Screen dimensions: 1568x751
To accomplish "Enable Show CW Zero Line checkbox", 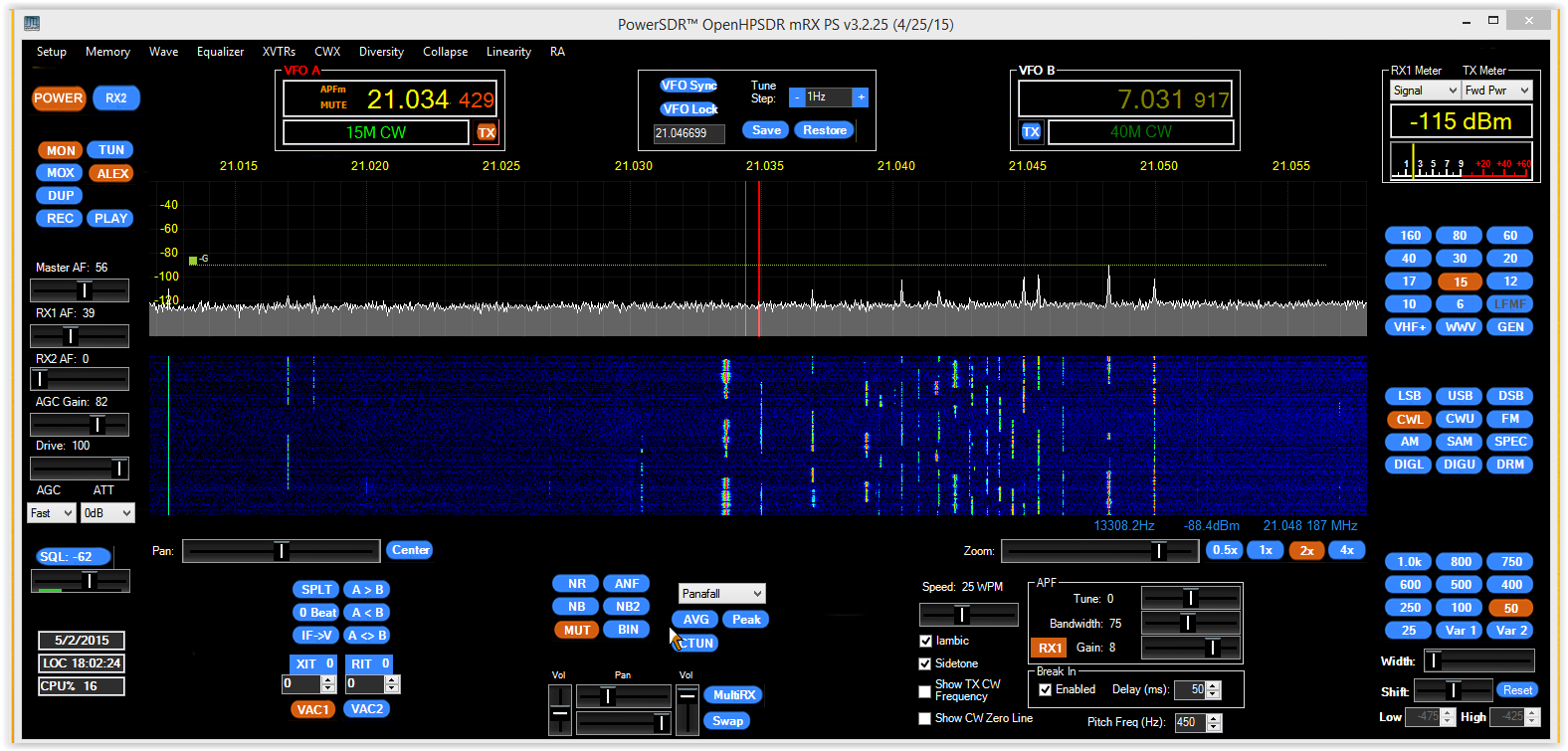I will tap(925, 718).
